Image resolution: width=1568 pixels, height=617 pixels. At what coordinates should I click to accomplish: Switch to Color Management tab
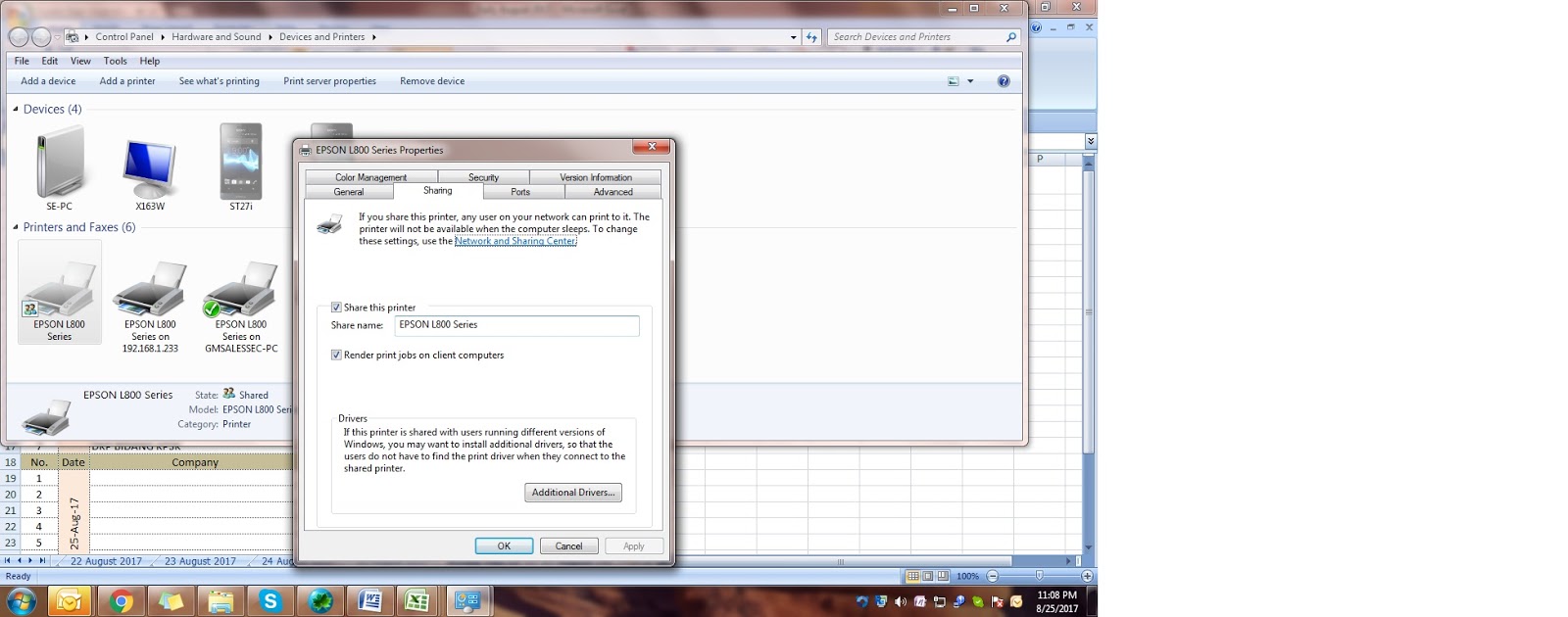tap(371, 177)
